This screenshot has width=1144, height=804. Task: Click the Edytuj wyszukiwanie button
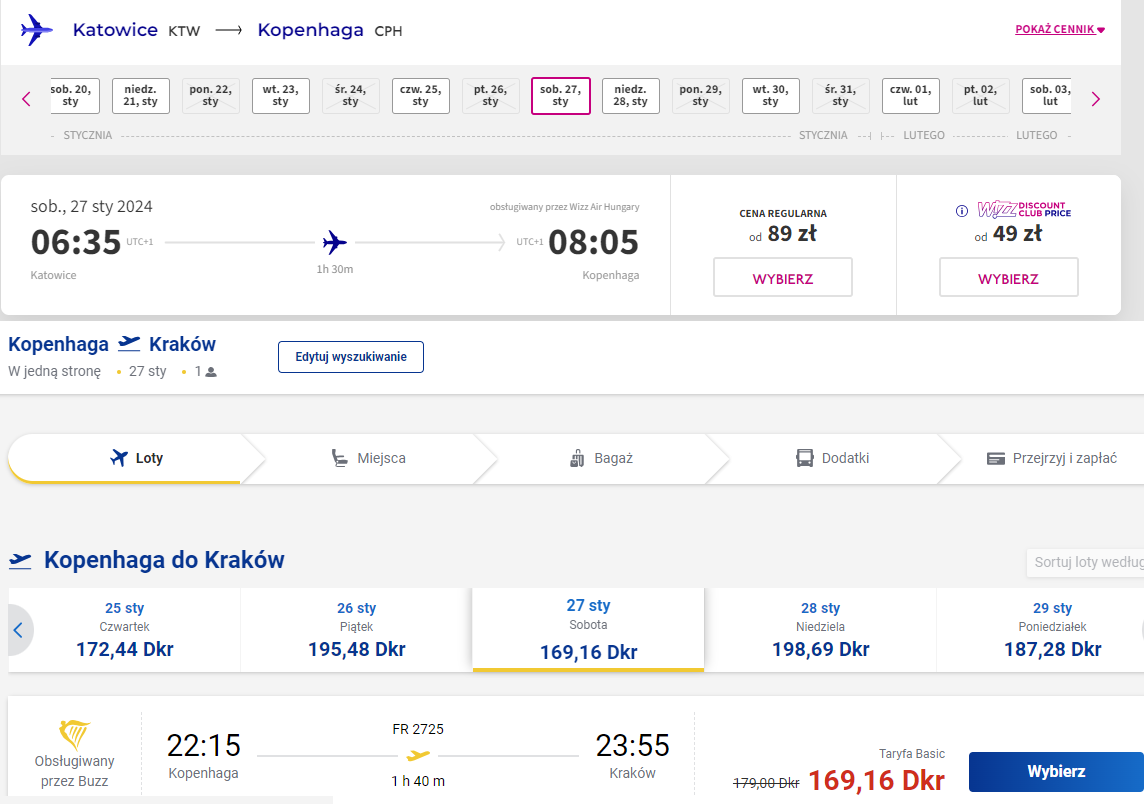tap(351, 357)
